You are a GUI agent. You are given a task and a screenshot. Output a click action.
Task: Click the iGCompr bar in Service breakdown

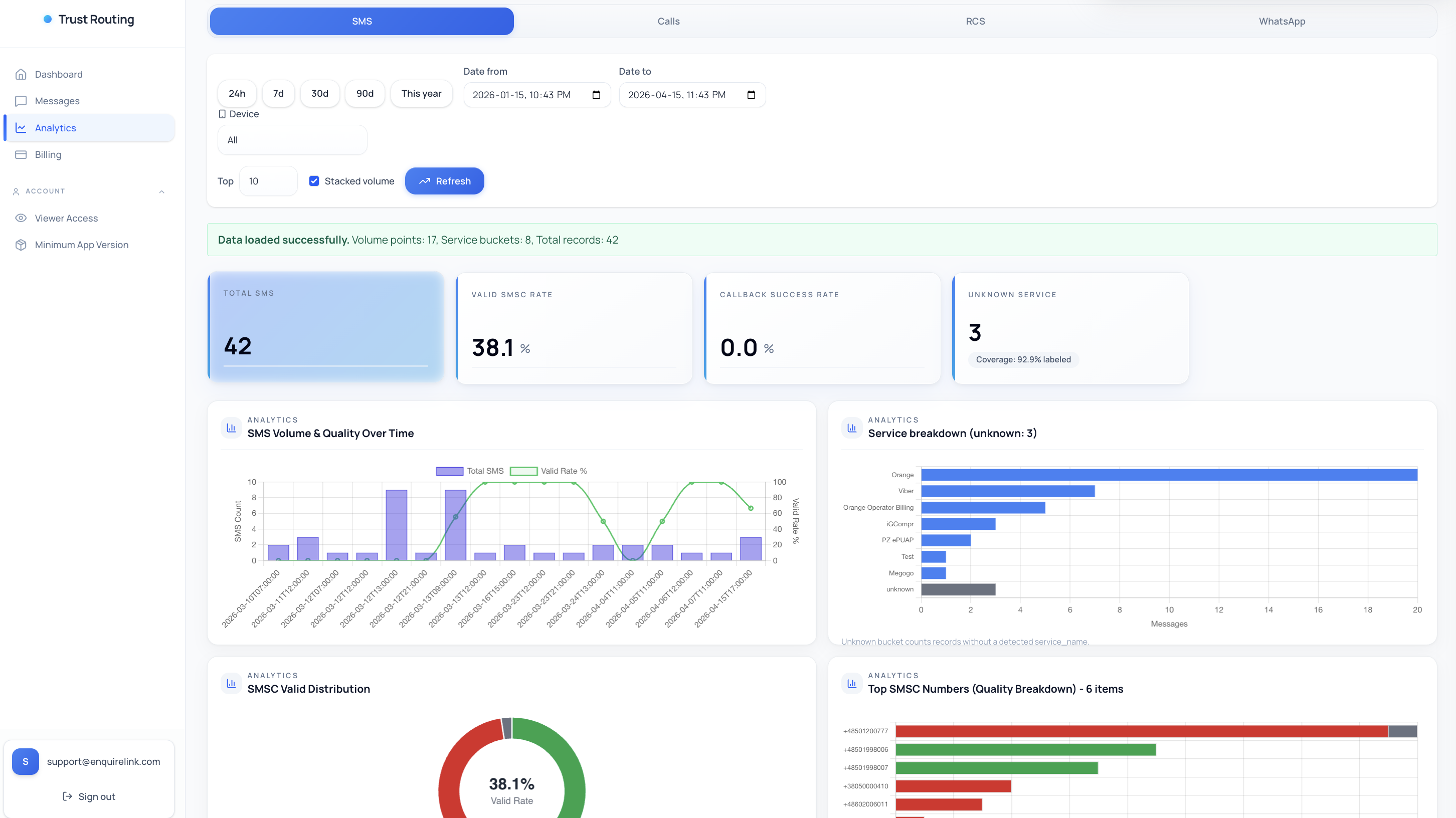pos(959,524)
